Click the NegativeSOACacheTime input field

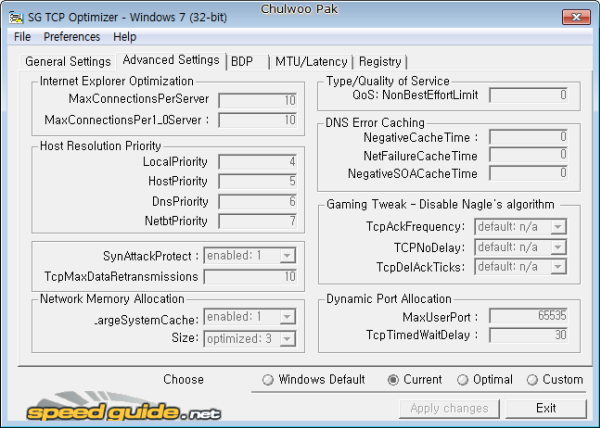click(x=528, y=173)
